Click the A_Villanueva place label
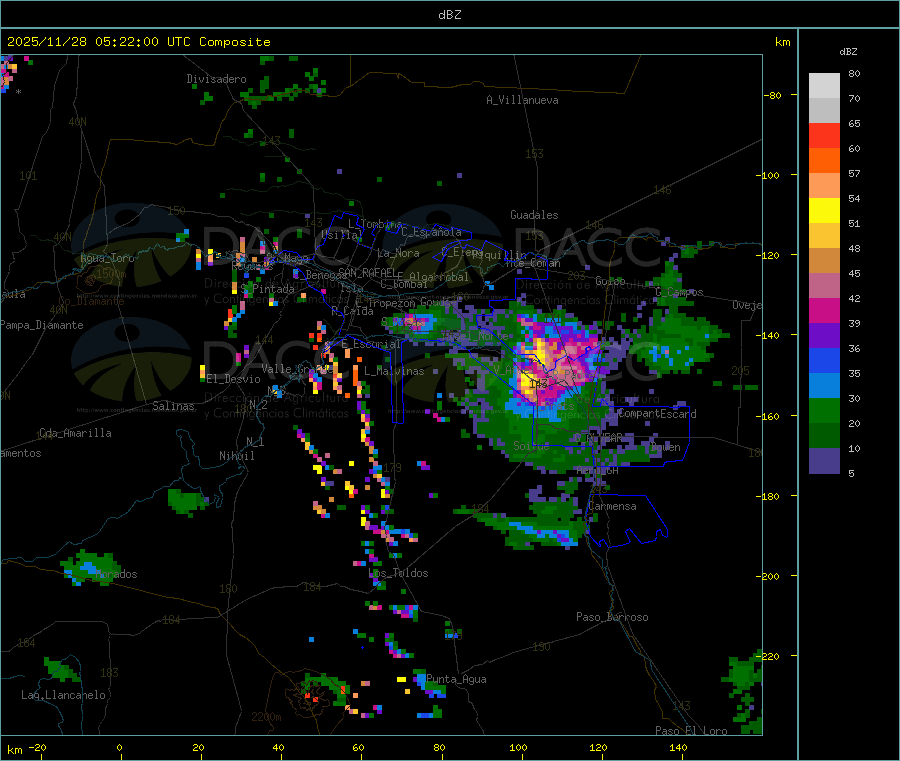This screenshot has height=761, width=900. (522, 100)
